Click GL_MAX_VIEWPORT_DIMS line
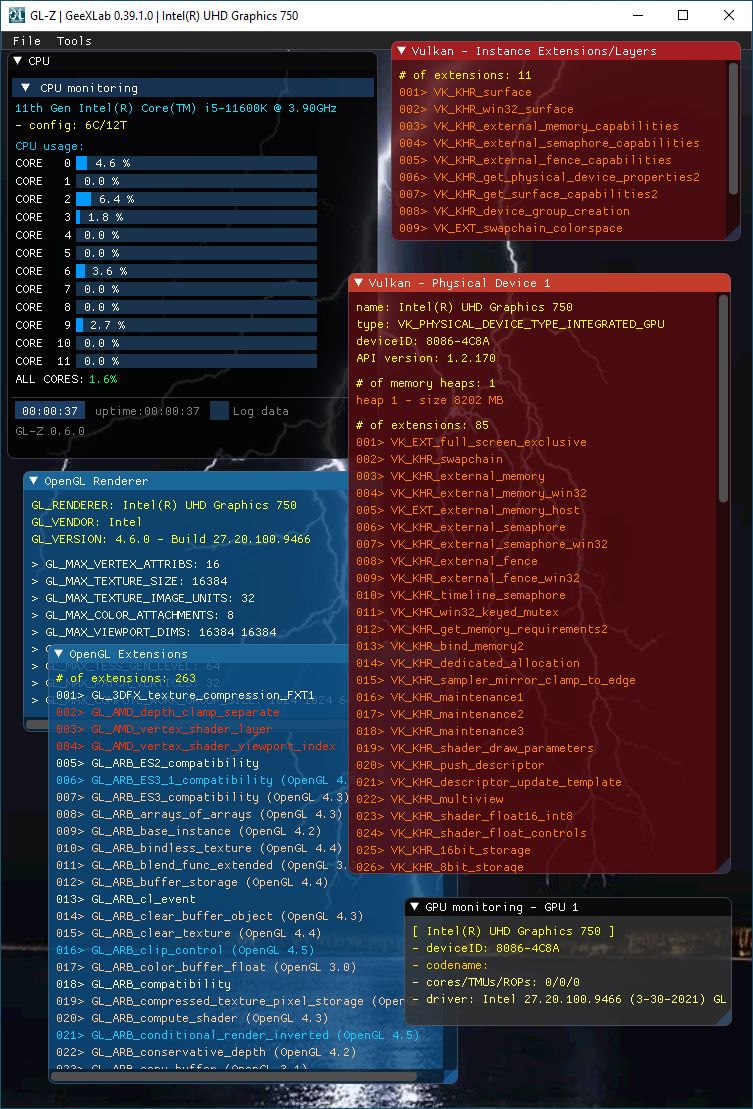The width and height of the screenshot is (753, 1109). tap(153, 632)
